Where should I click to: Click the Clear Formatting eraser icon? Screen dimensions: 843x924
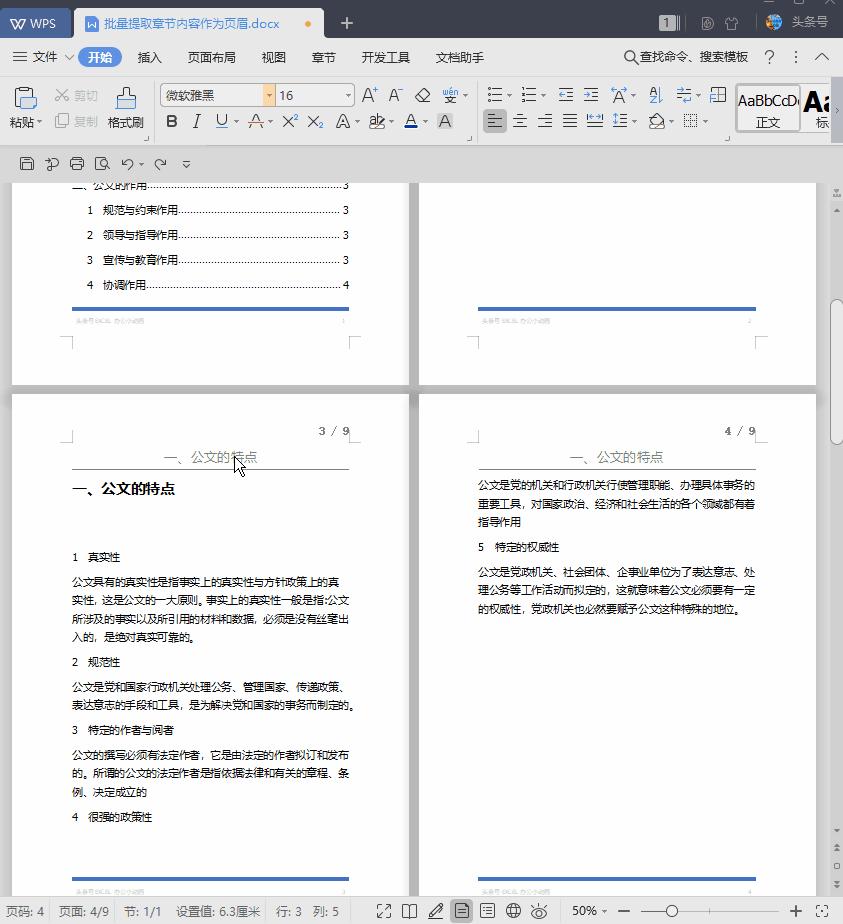(x=421, y=94)
